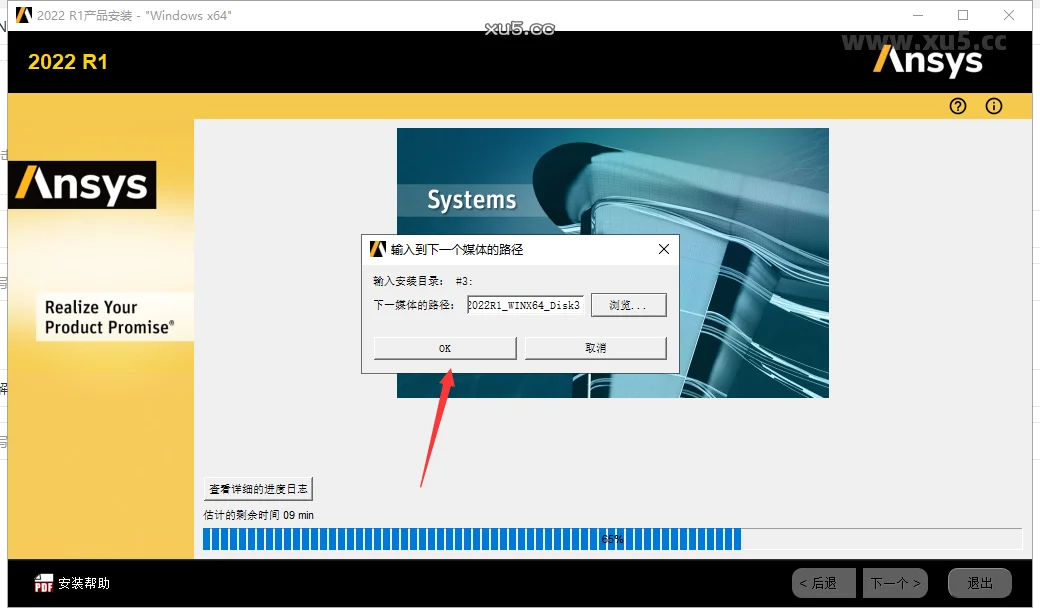Open the 浏览 file browser

tap(628, 305)
